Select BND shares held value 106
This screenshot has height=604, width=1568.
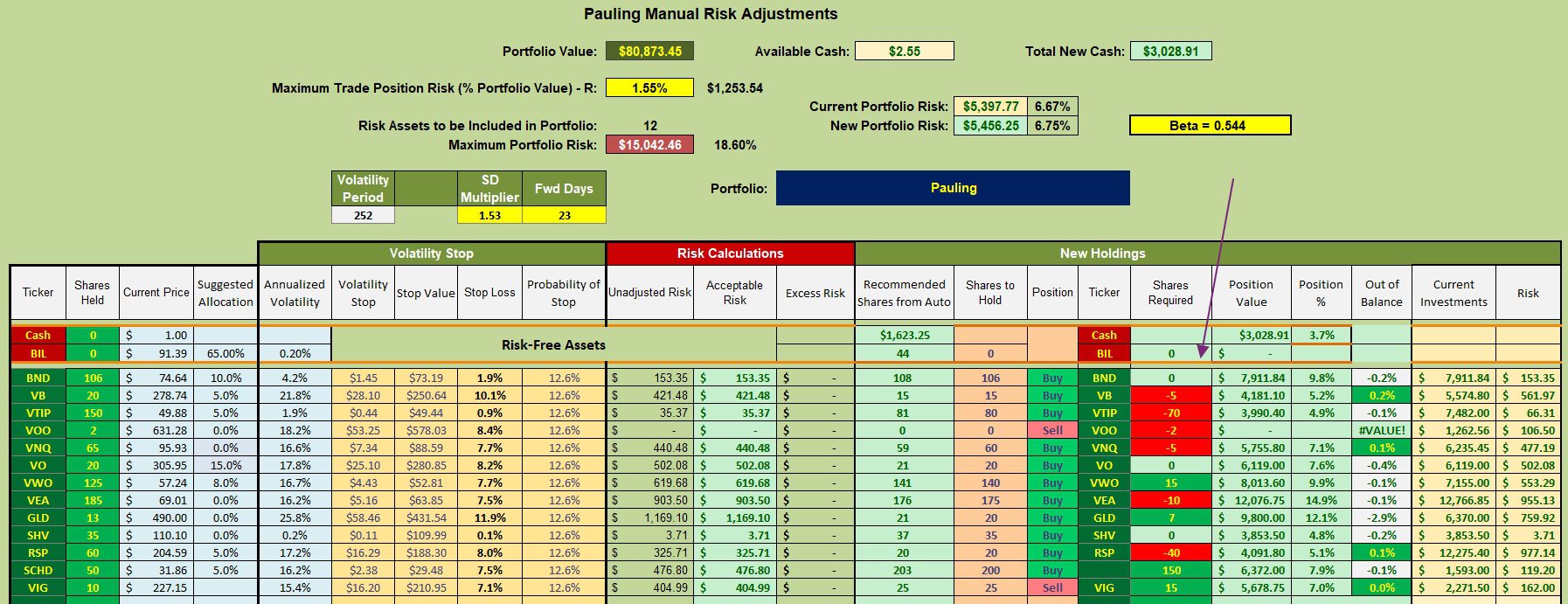tap(93, 378)
